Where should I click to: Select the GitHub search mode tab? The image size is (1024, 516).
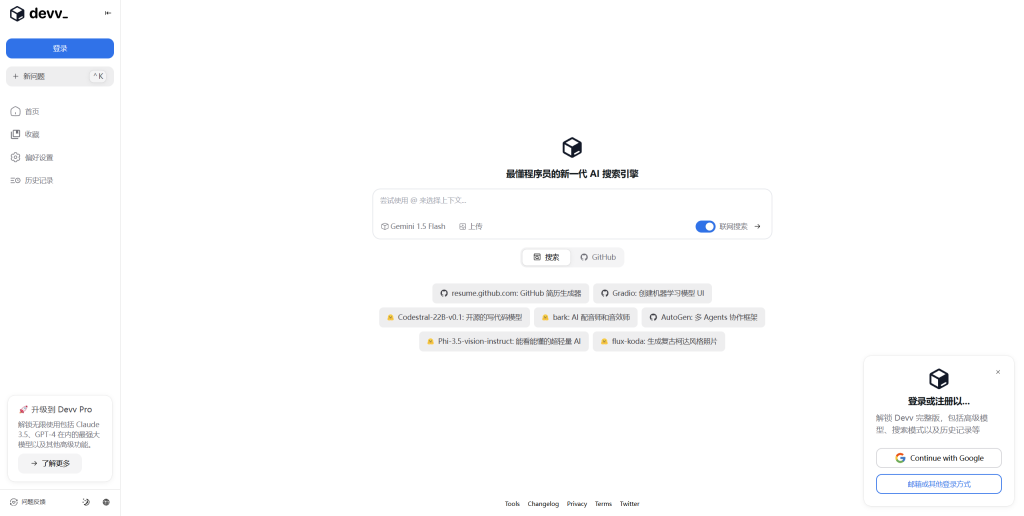pyautogui.click(x=598, y=257)
